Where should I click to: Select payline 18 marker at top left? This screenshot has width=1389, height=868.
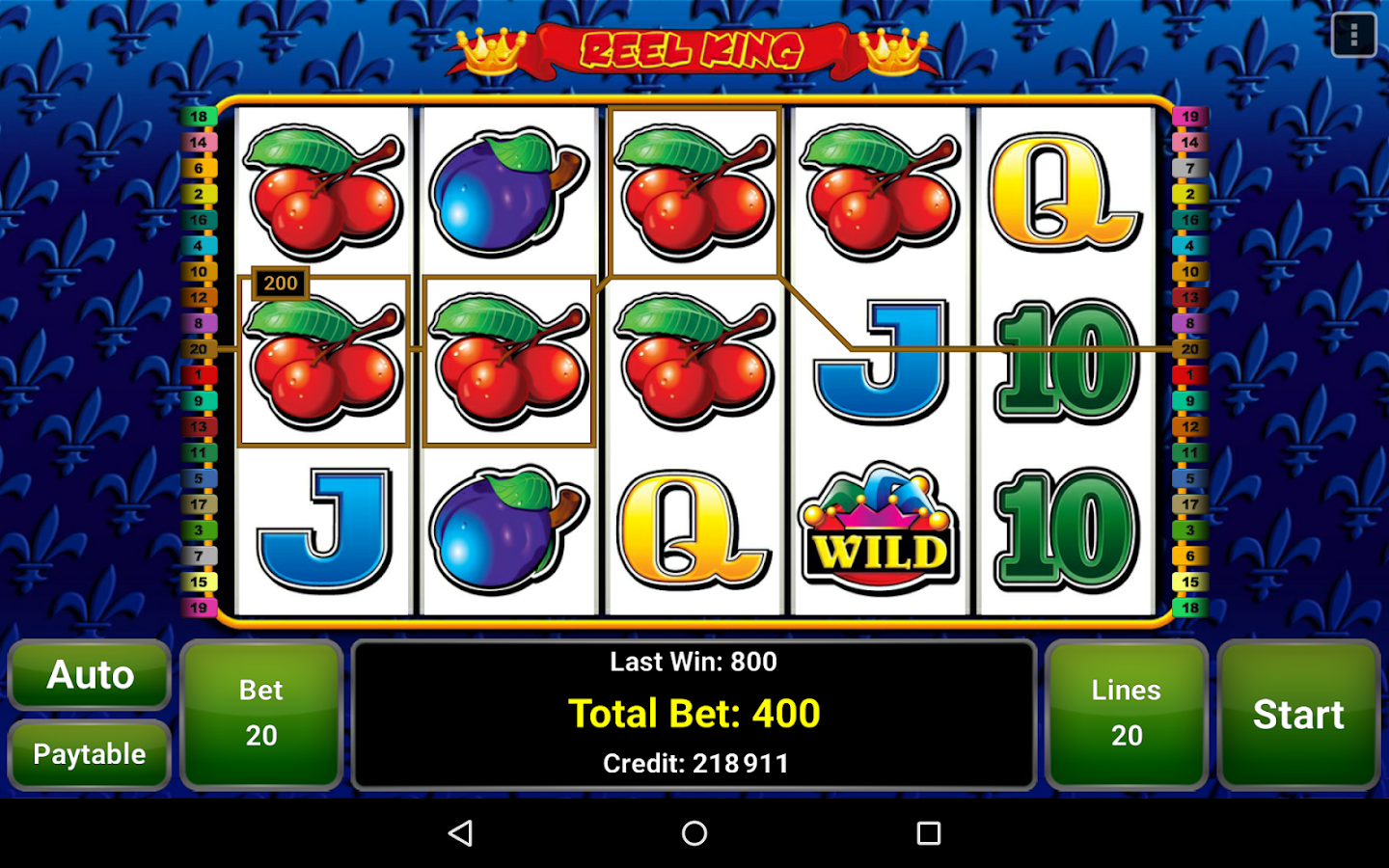[199, 117]
